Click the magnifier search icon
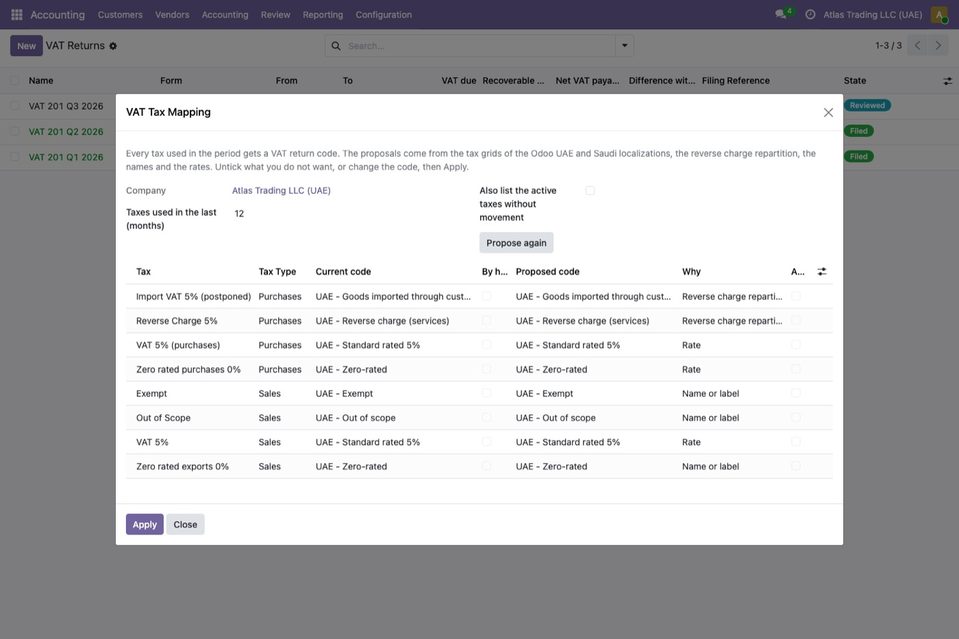Image resolution: width=959 pixels, height=639 pixels. point(336,46)
